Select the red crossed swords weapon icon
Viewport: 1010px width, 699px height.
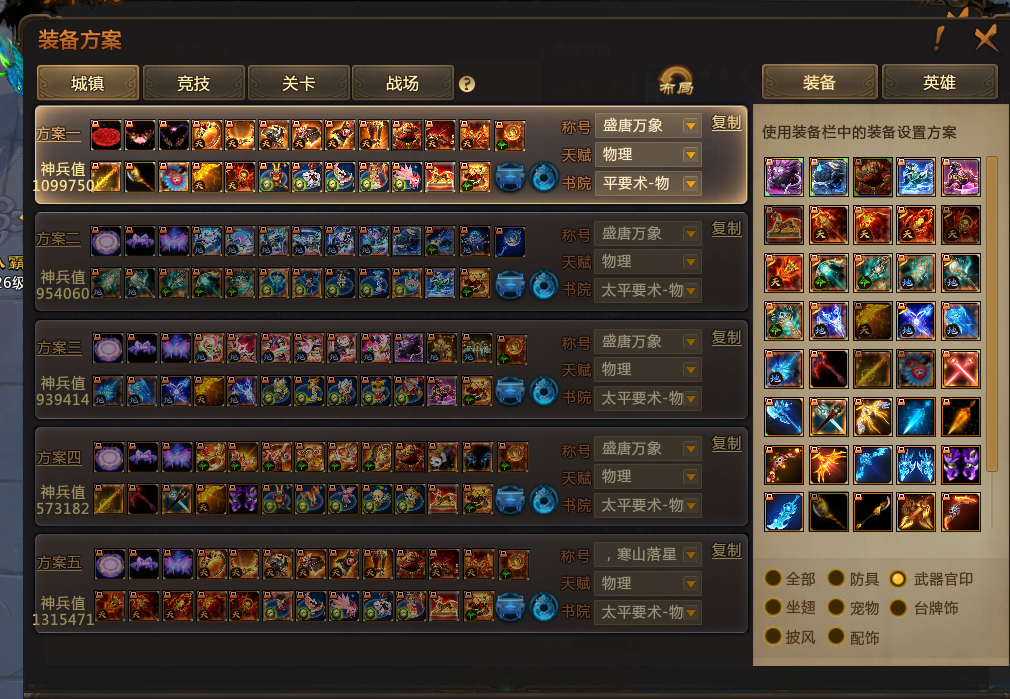point(960,369)
